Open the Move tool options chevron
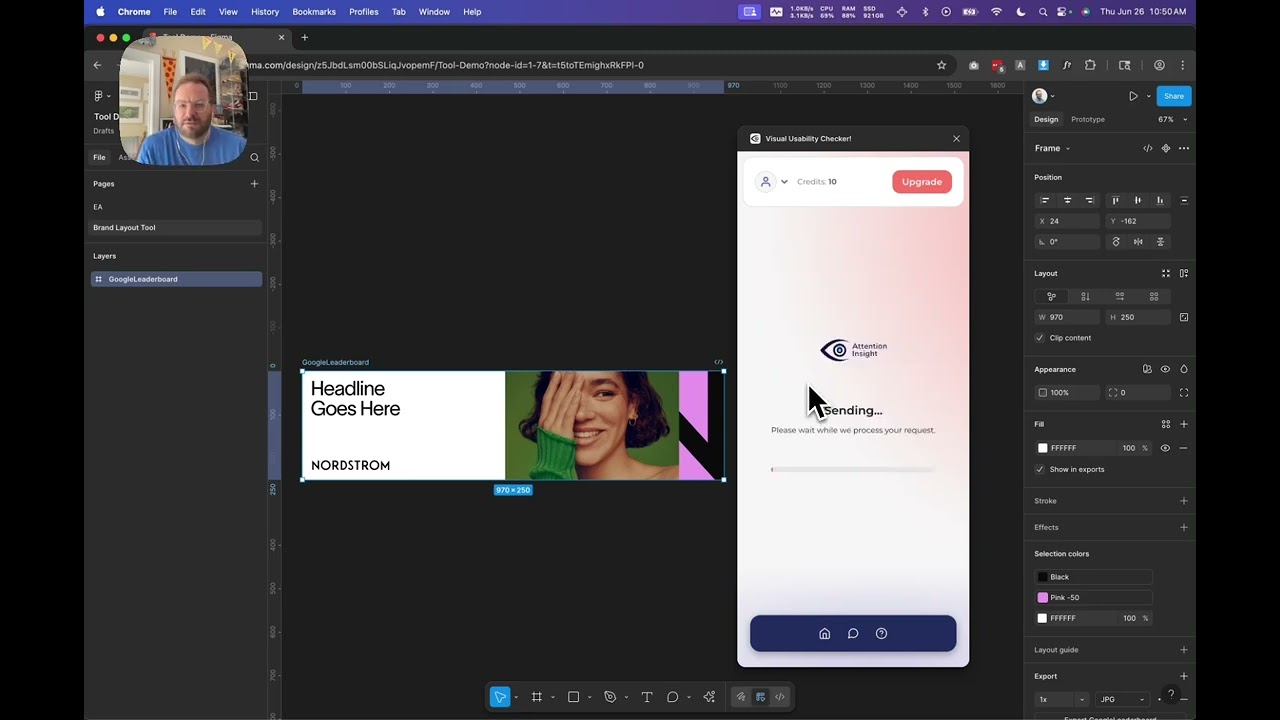Screen dimensions: 1280x720 [516, 697]
